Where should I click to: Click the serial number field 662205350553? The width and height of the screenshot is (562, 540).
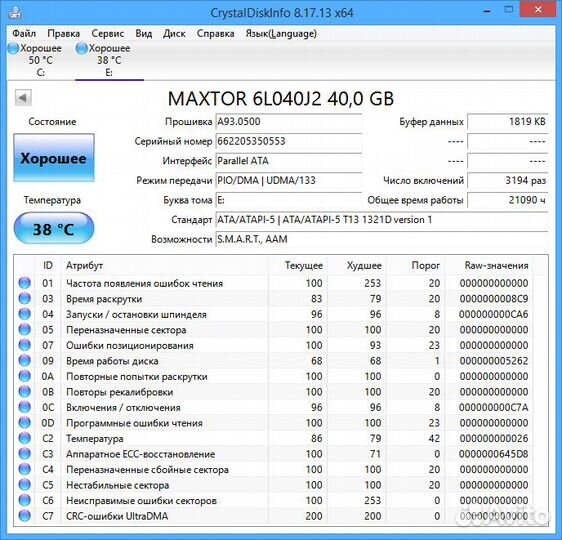coord(289,141)
